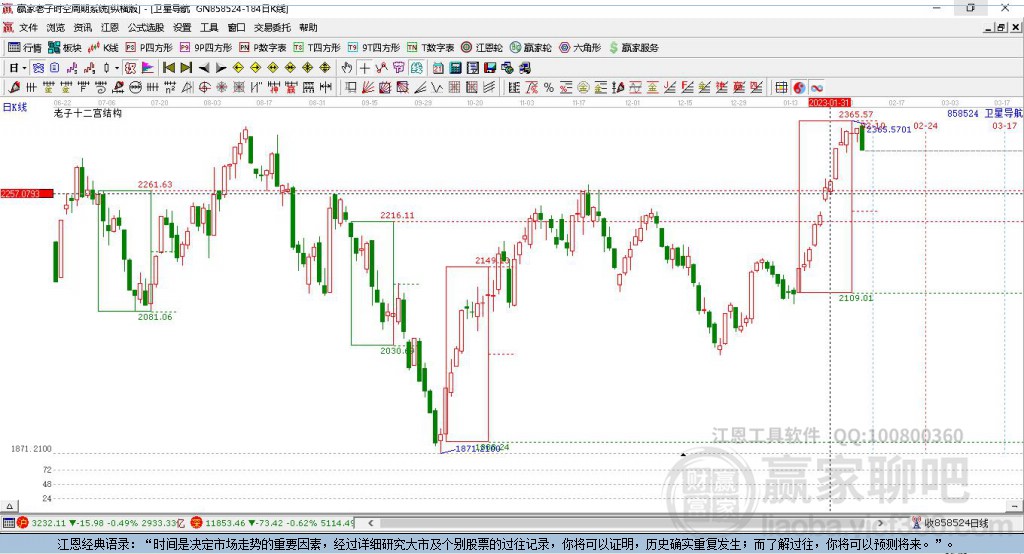Open the 公式选股 menu

(x=146, y=27)
